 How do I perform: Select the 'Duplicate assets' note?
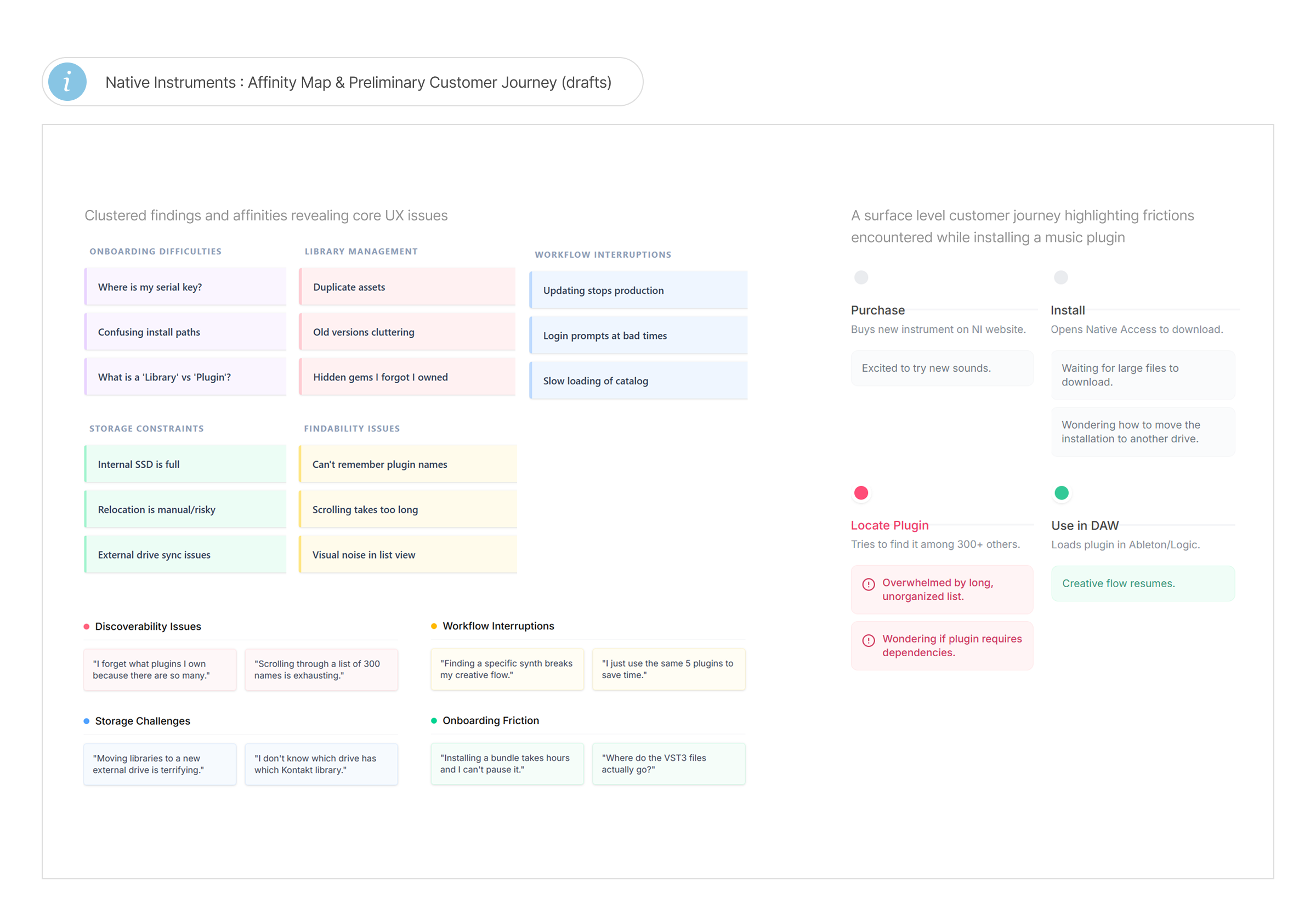click(x=407, y=287)
